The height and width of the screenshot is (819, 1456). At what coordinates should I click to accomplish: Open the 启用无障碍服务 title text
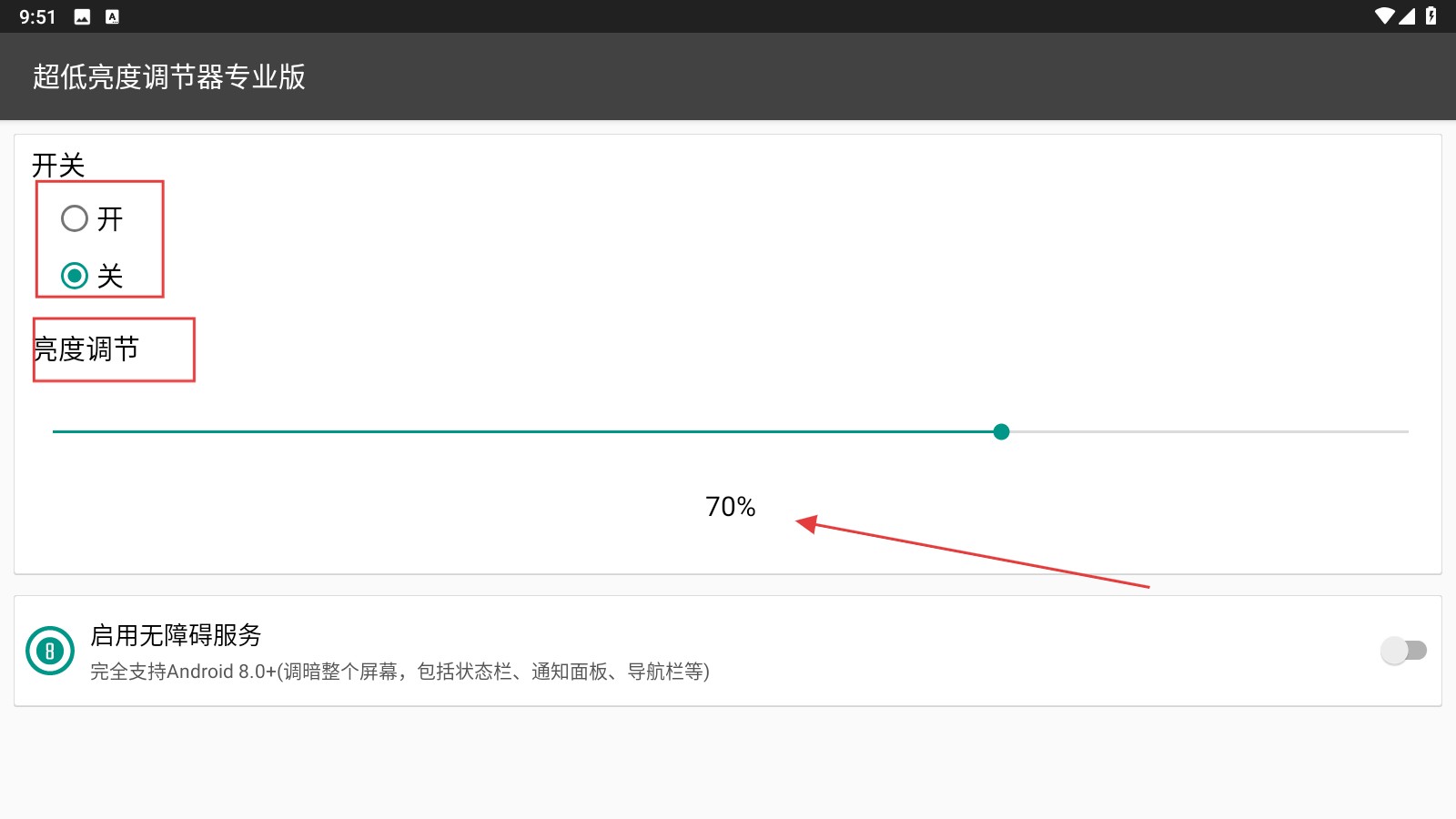pos(176,635)
